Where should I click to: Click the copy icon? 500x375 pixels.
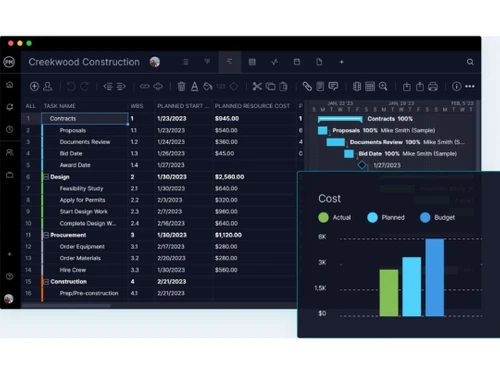pyautogui.click(x=270, y=86)
